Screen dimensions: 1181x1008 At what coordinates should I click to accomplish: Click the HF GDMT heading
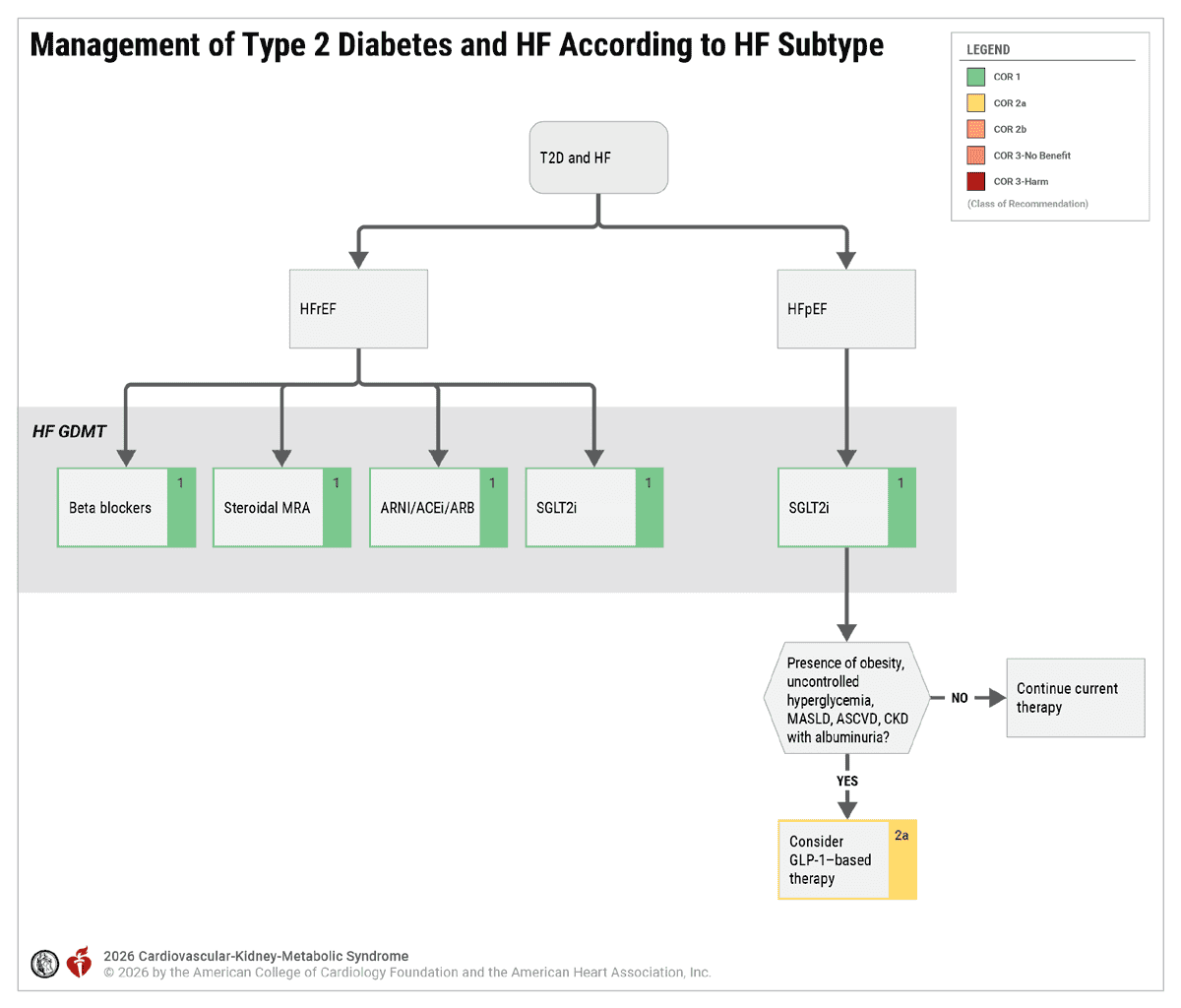pos(69,431)
